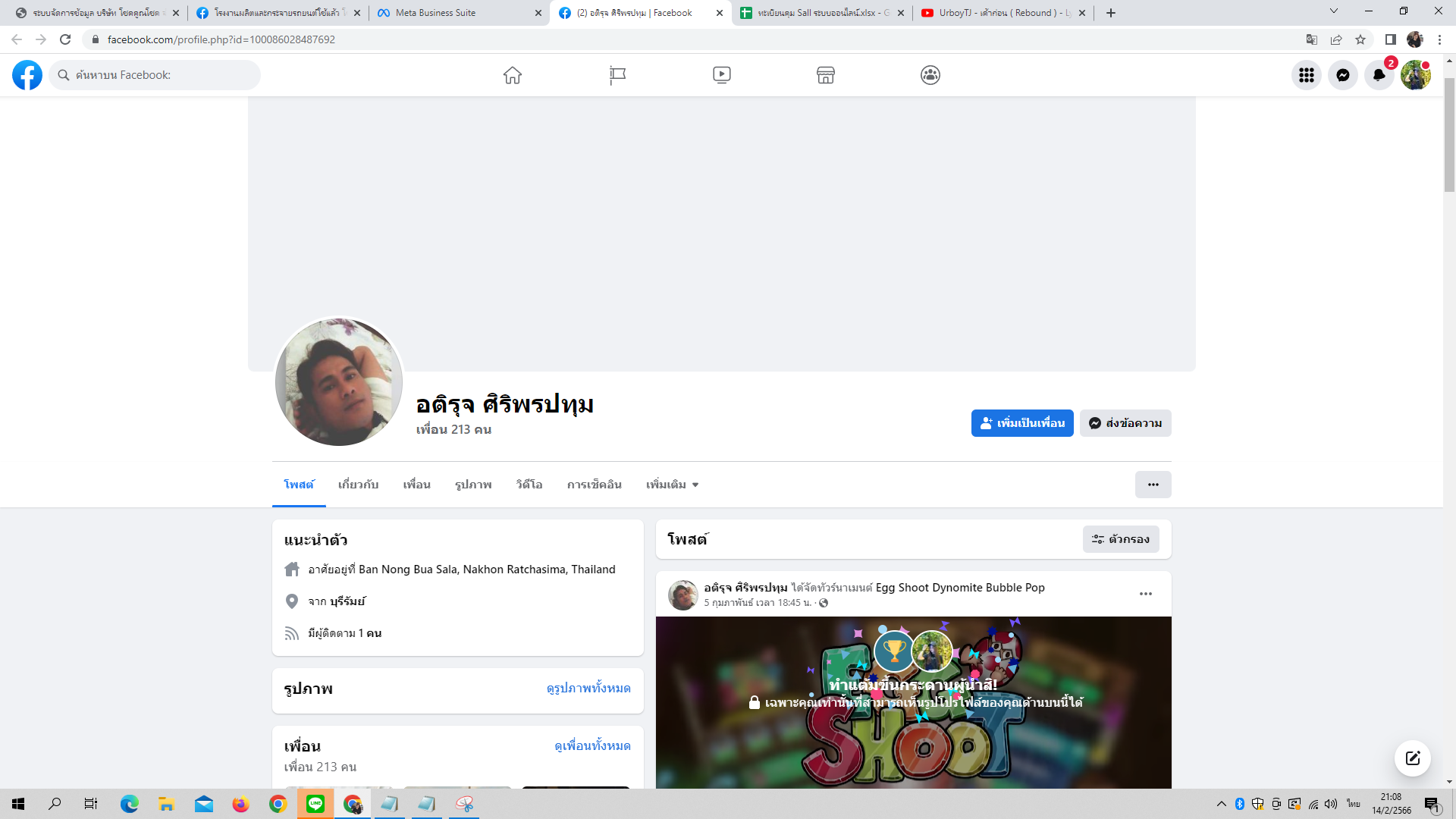This screenshot has height=819, width=1456.
Task: Open post three-dot options menu
Action: [x=1145, y=594]
